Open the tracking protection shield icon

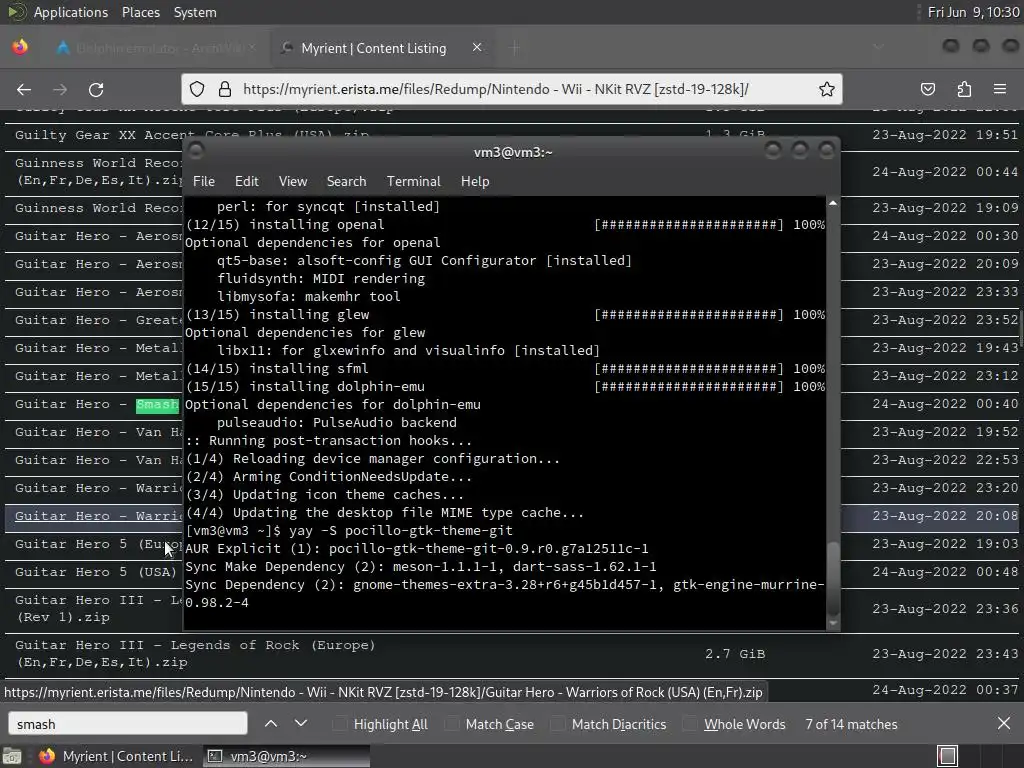pyautogui.click(x=197, y=89)
